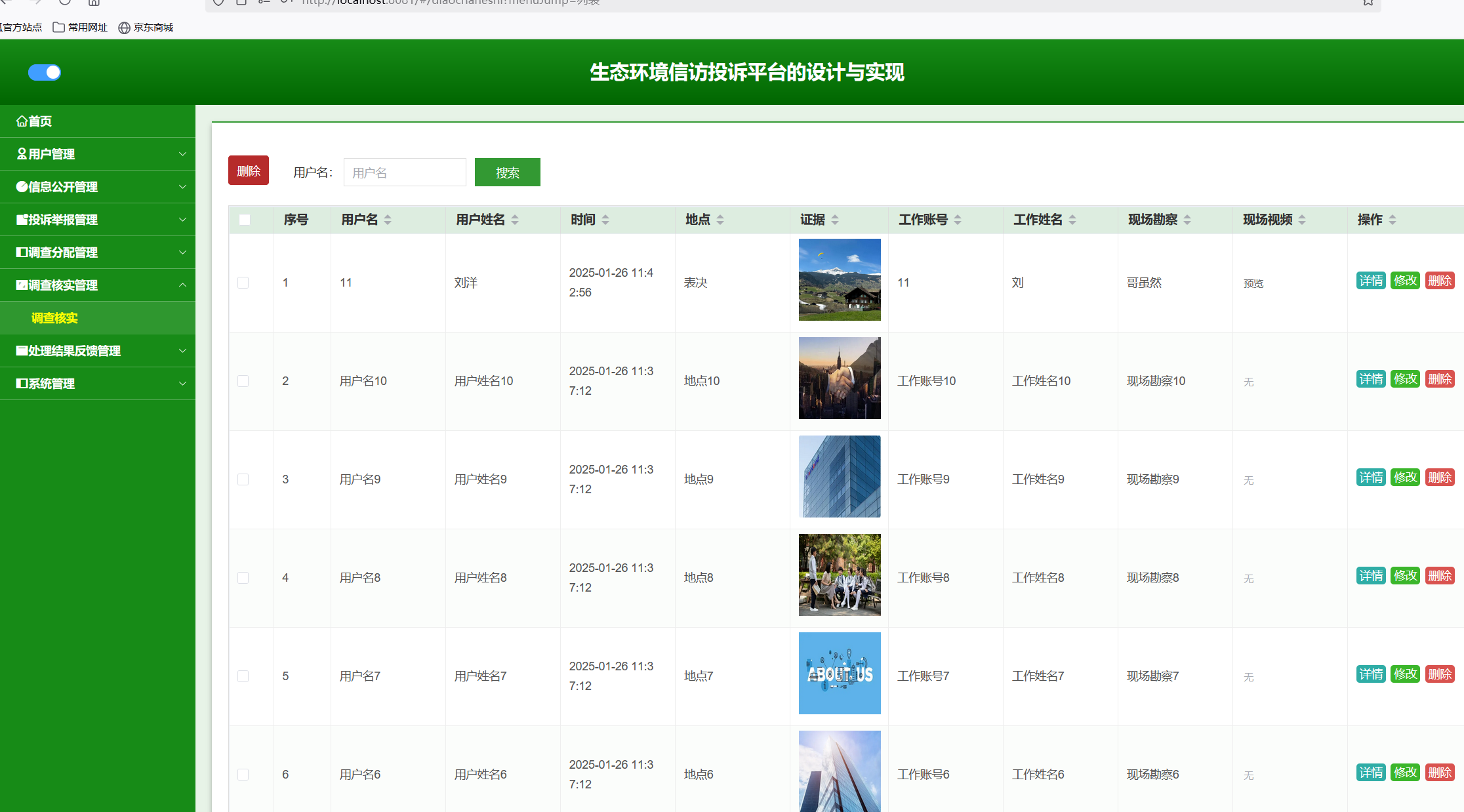Sort by 时间 column arrows

[x=605, y=220]
